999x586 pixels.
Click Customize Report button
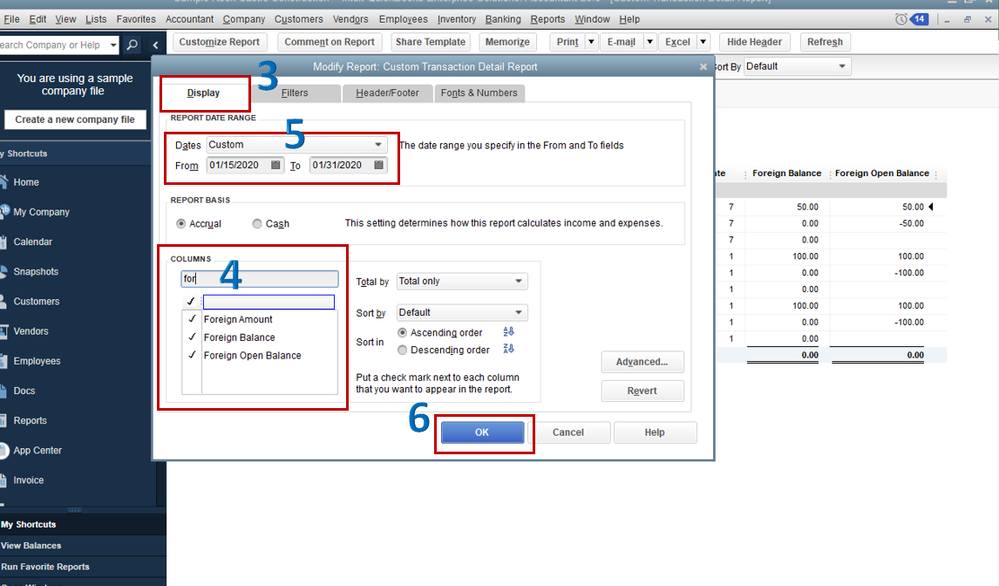219,42
